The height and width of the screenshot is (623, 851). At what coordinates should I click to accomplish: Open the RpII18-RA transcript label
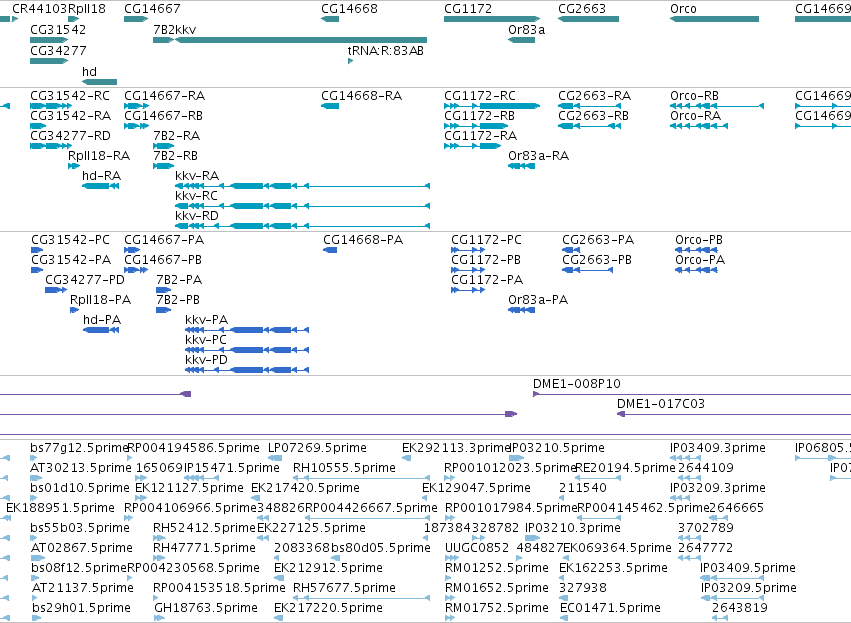(99, 156)
